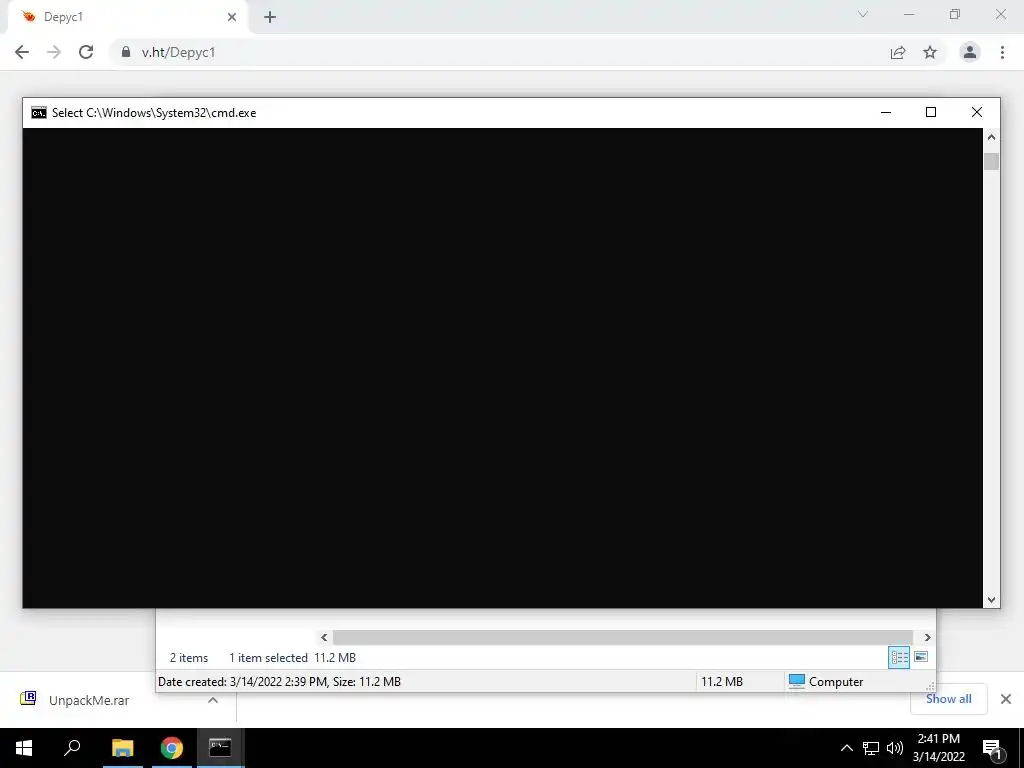The image size is (1024, 768).
Task: Click Explorer horizontal scroll right arrow
Action: [x=927, y=637]
